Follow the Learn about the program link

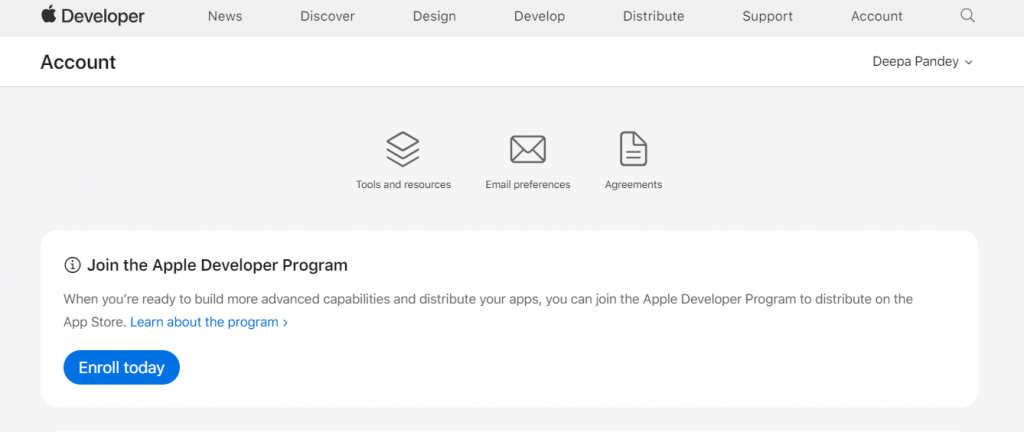[209, 322]
